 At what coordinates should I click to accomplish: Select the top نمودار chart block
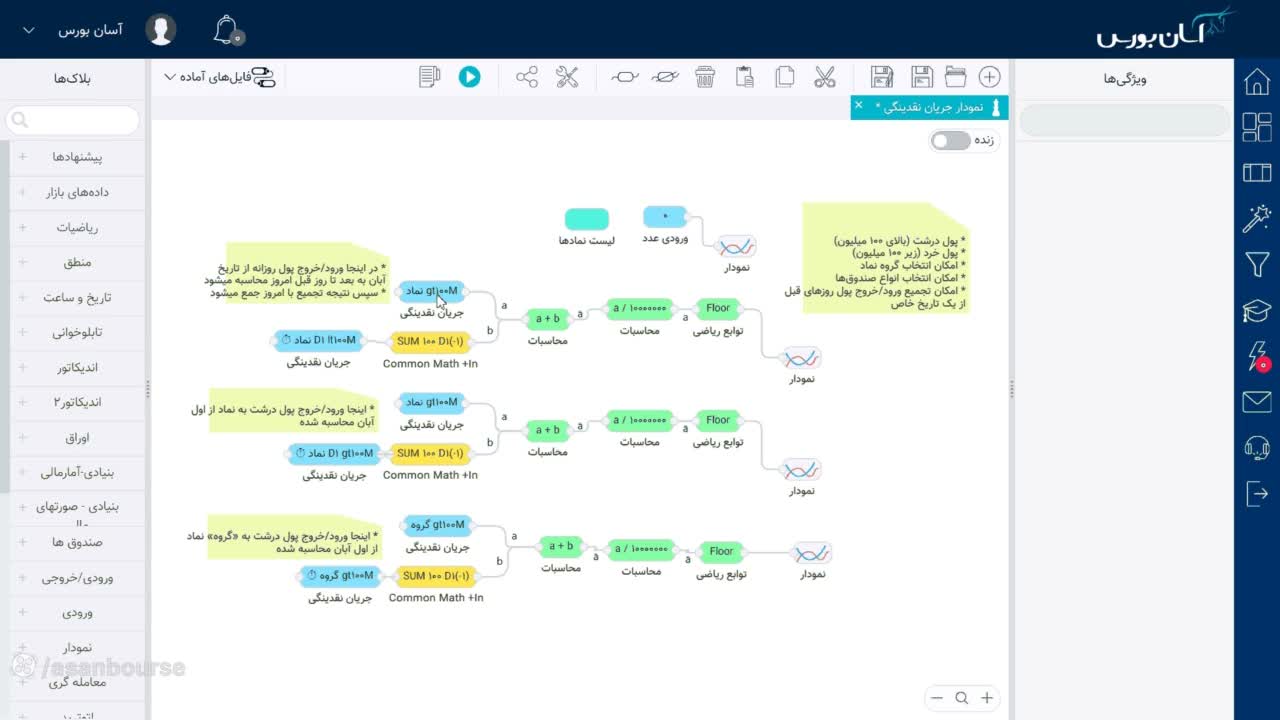737,246
